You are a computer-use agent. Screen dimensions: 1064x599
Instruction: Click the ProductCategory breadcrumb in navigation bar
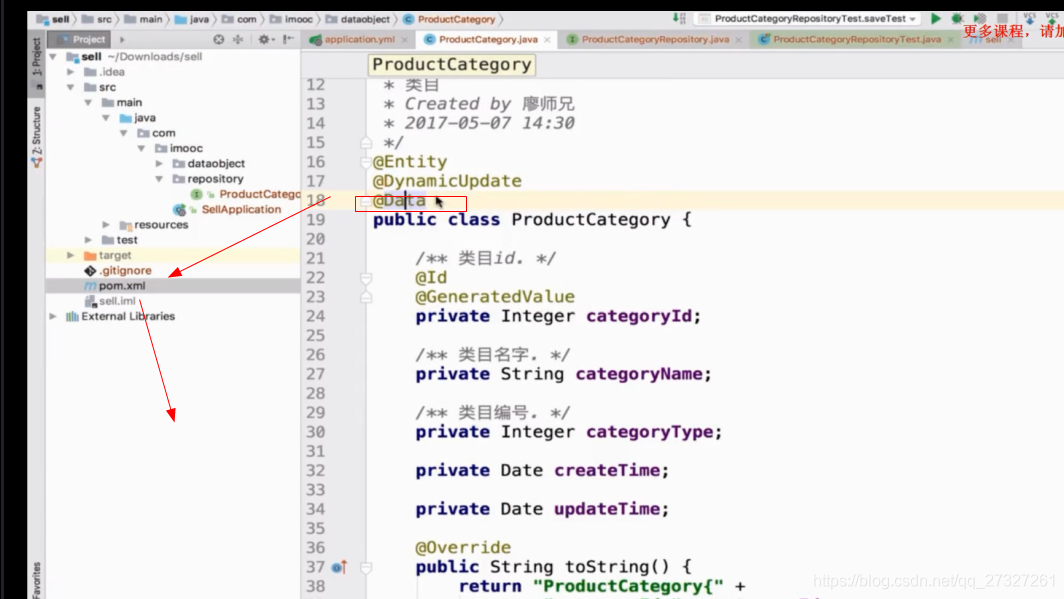click(x=449, y=20)
